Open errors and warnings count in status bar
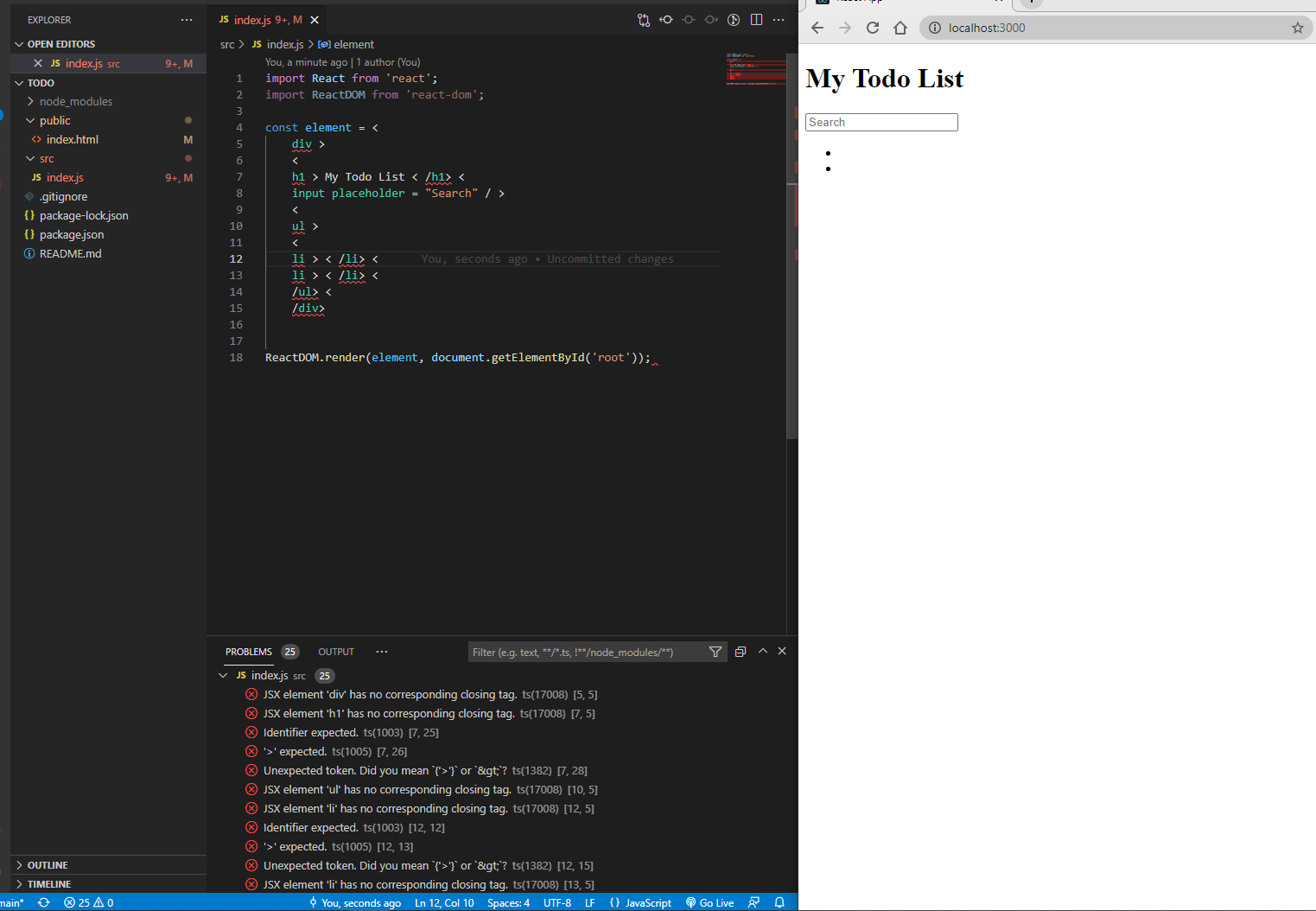 tap(89, 902)
